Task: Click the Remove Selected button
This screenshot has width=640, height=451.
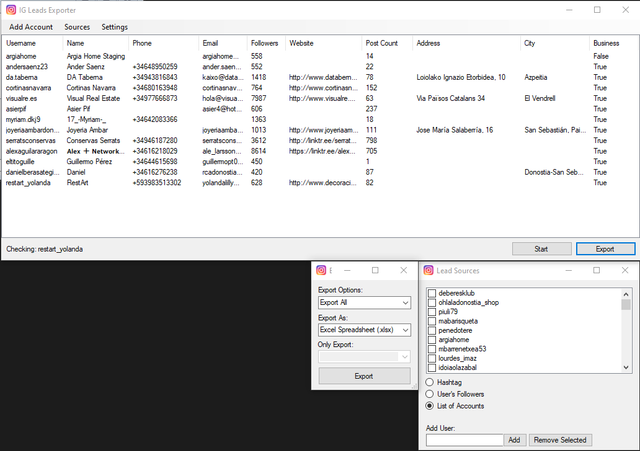Action: point(560,440)
